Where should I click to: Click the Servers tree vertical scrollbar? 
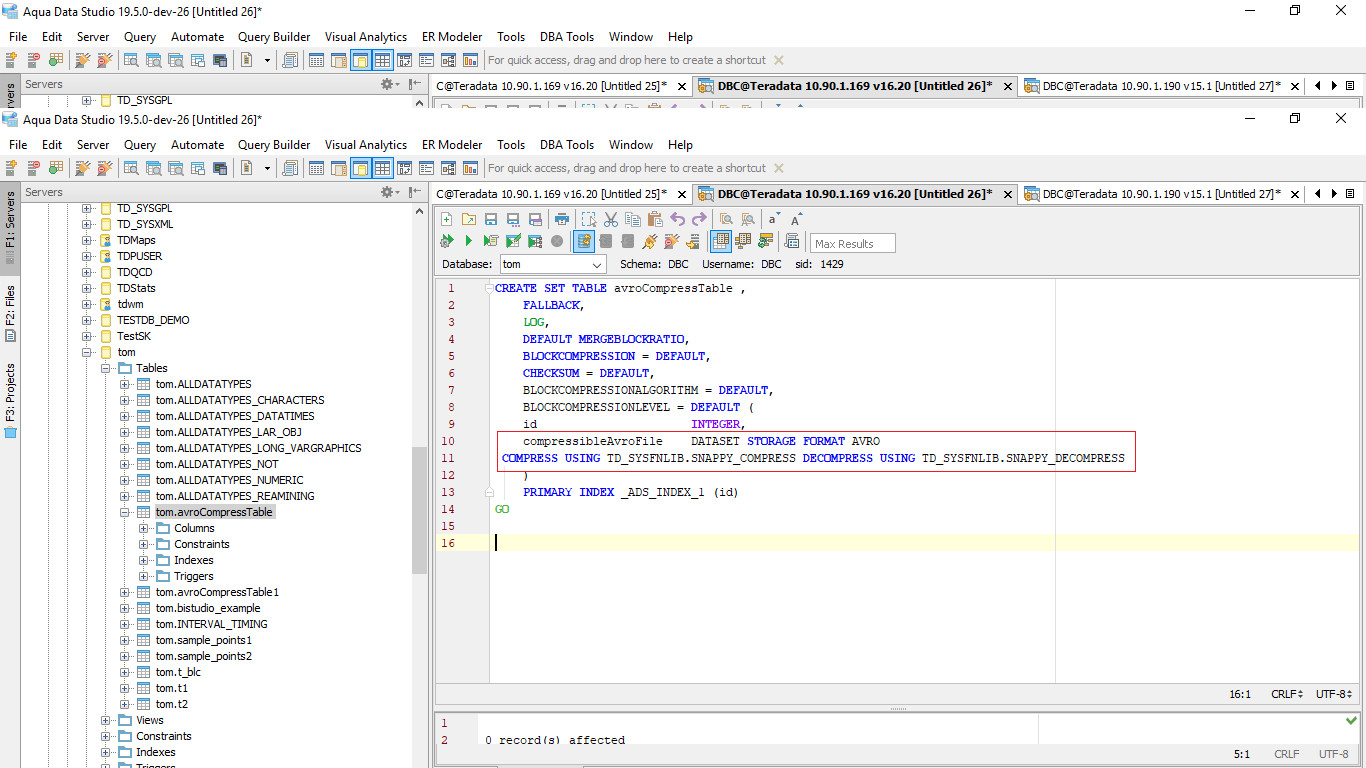click(420, 510)
